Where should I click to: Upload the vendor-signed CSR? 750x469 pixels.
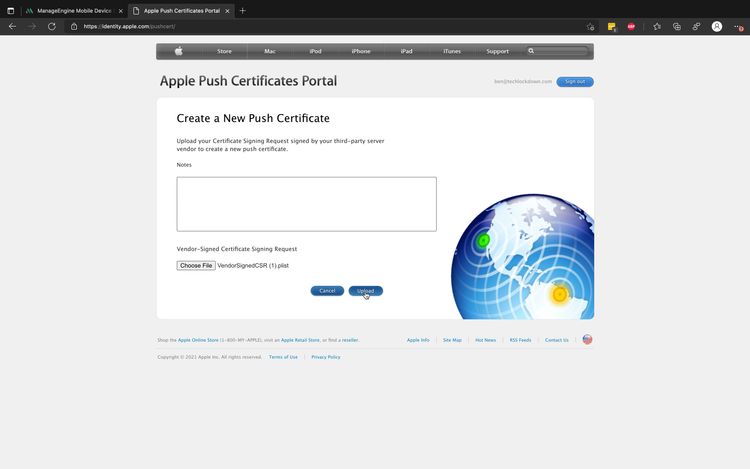click(x=365, y=291)
